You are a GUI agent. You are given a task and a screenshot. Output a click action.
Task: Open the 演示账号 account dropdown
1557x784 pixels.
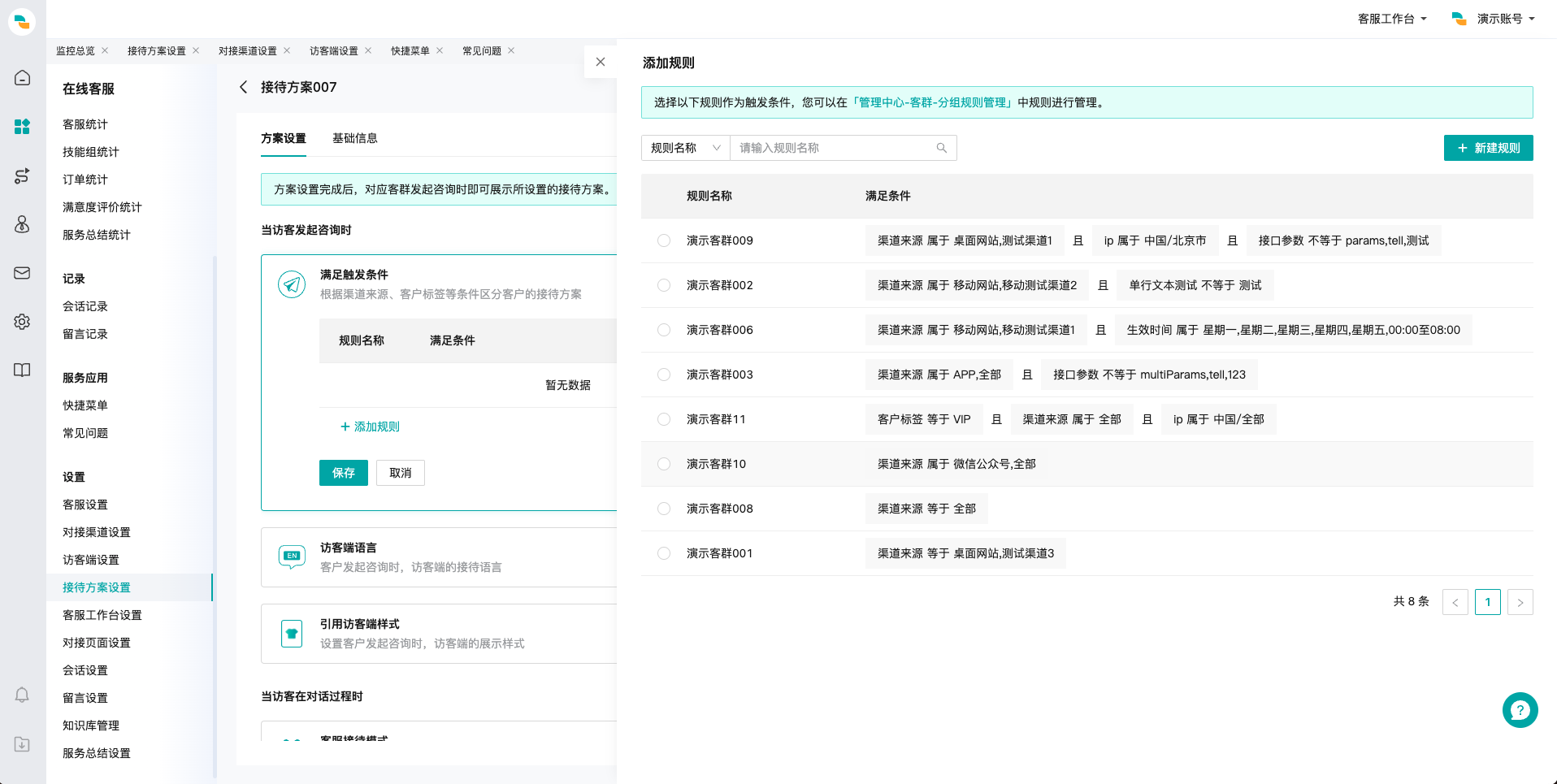point(1506,19)
